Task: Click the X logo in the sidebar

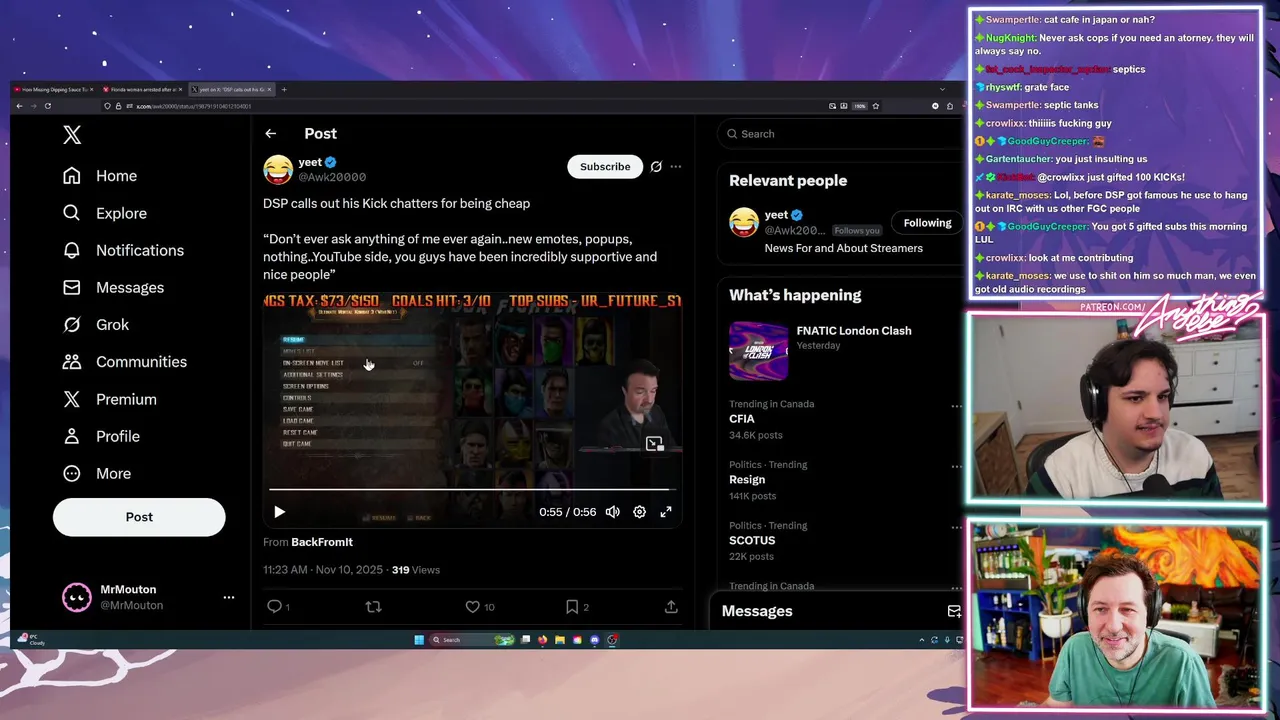Action: tap(72, 135)
